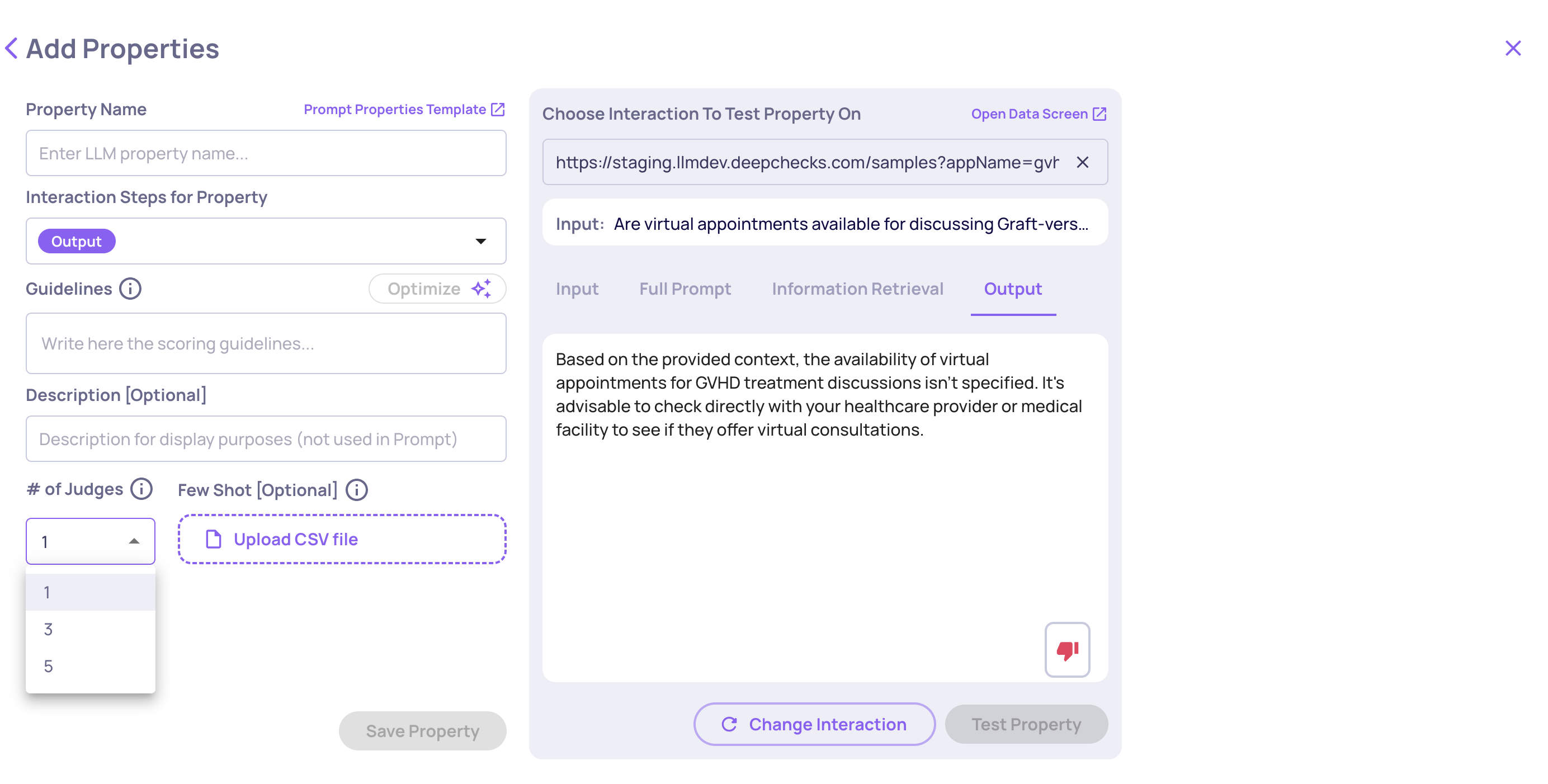Click Upload CSV file area
This screenshot has height=784, width=1548.
coord(341,540)
